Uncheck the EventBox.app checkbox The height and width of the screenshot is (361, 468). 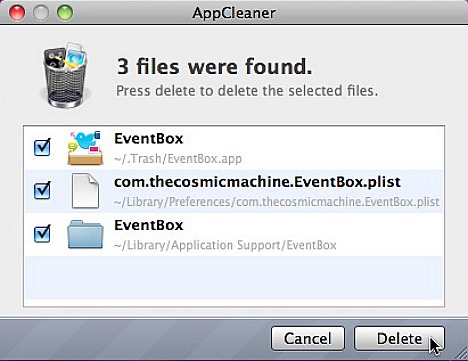coord(42,147)
